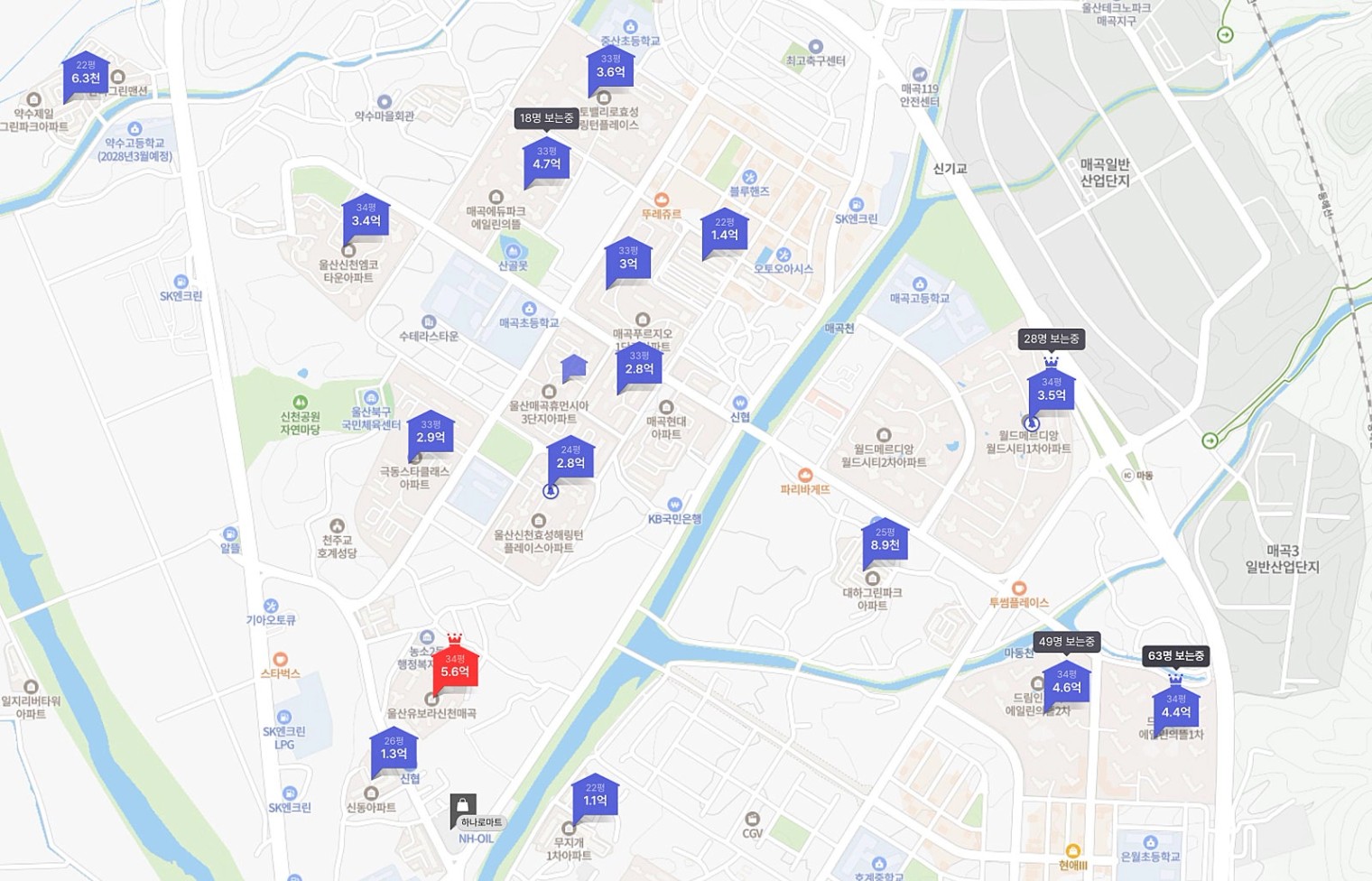Select the 약수고등학교 school icon
The image size is (1372, 881).
[x=134, y=129]
